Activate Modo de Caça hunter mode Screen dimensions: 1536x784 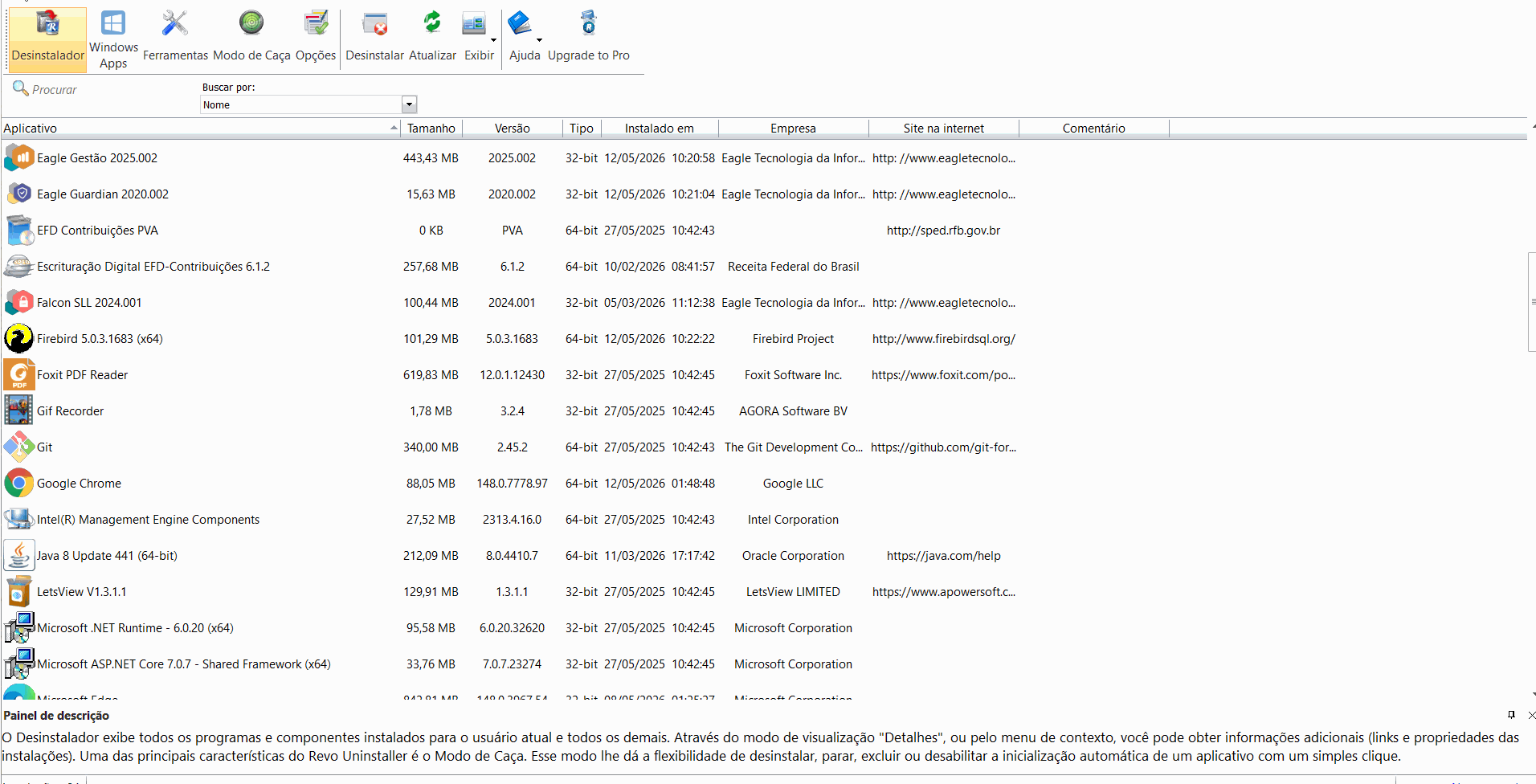pyautogui.click(x=251, y=22)
